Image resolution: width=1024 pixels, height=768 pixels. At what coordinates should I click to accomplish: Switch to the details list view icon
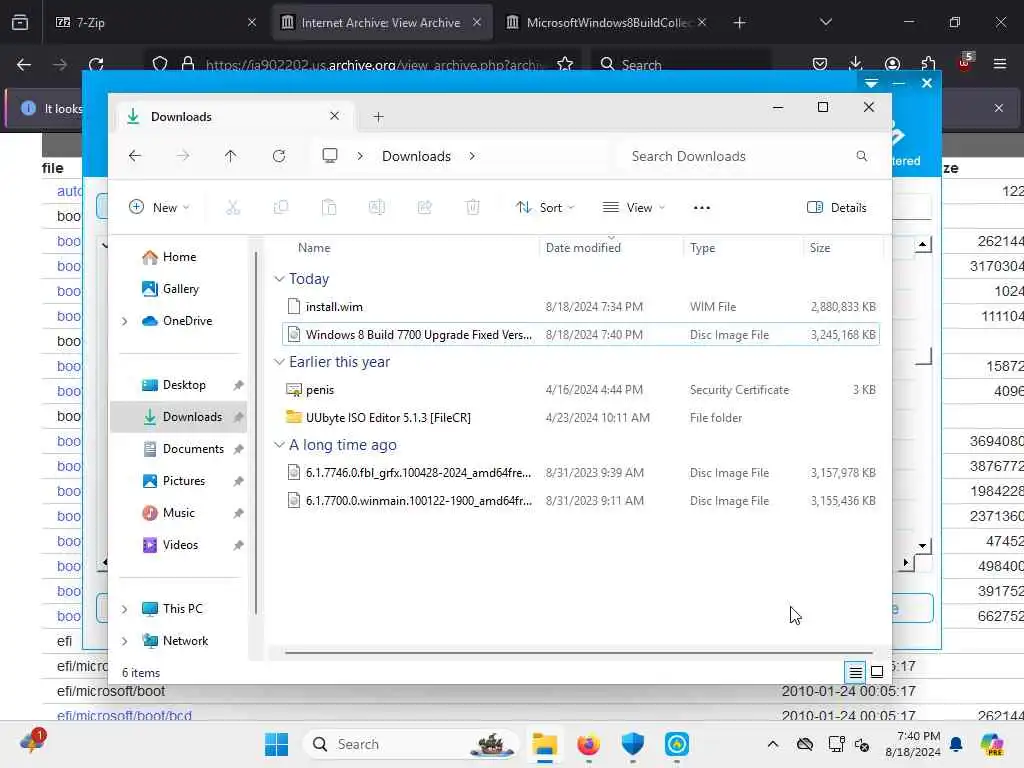[855, 671]
